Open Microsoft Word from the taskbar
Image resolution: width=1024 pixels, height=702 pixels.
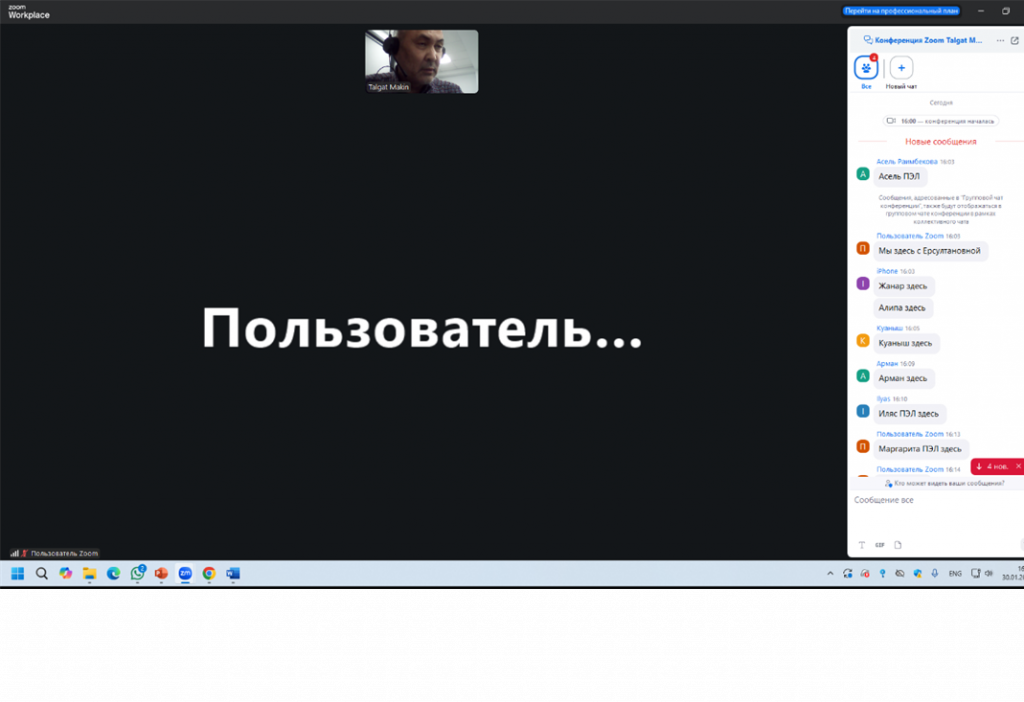click(x=233, y=574)
